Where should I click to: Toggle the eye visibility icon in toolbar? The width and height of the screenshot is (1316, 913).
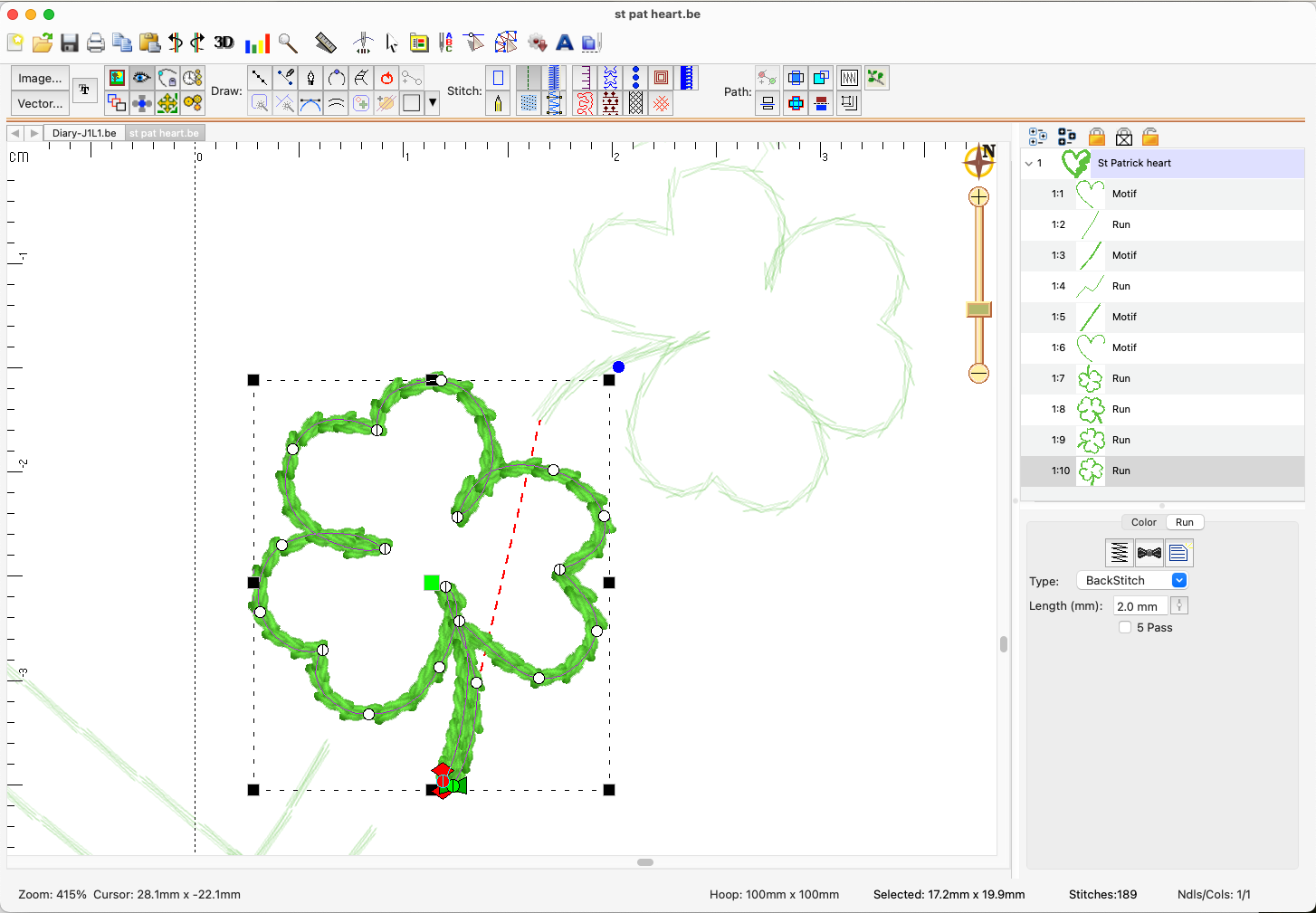point(141,78)
